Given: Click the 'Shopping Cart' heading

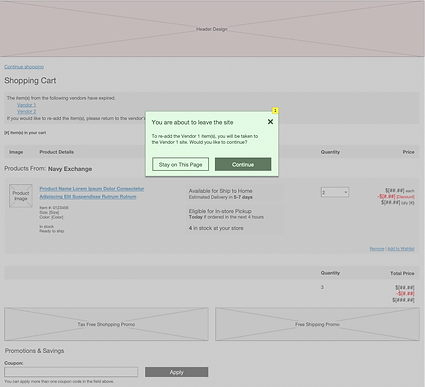Looking at the screenshot, I should (x=30, y=81).
